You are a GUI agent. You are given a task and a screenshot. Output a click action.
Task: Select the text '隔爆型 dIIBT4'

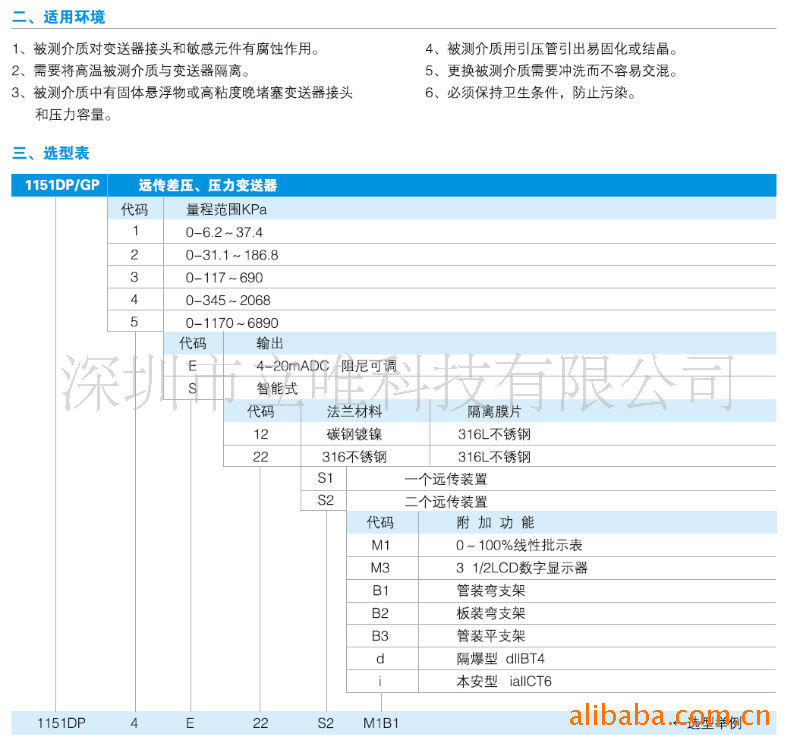click(x=501, y=659)
